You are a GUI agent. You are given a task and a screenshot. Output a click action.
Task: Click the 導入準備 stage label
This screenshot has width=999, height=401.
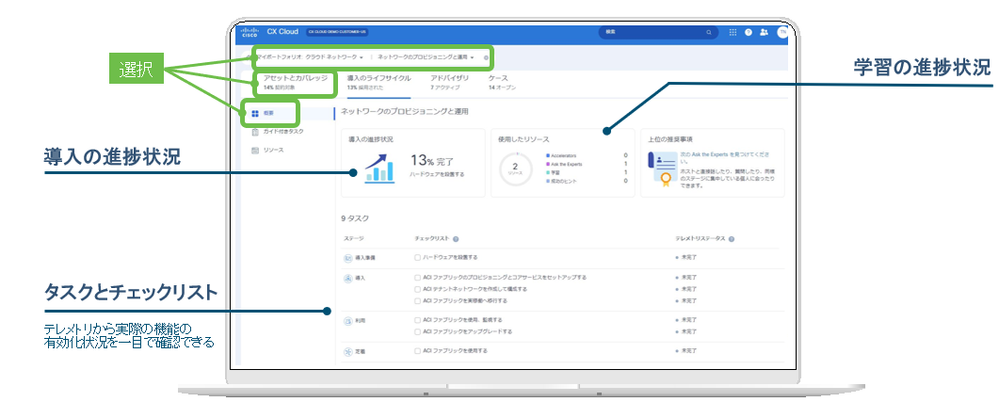(365, 258)
